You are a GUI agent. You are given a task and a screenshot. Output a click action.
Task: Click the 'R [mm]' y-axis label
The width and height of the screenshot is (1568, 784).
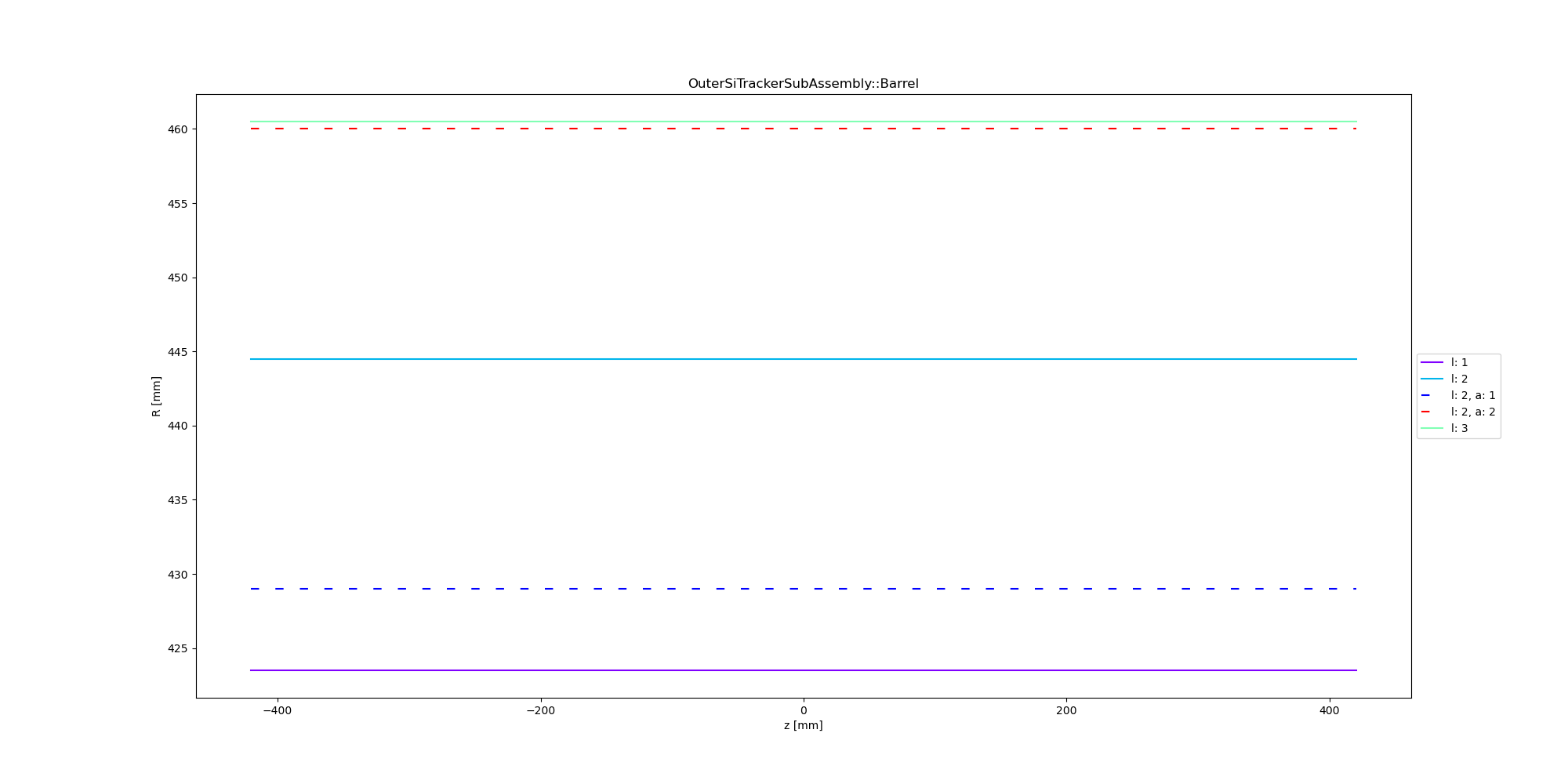point(156,396)
